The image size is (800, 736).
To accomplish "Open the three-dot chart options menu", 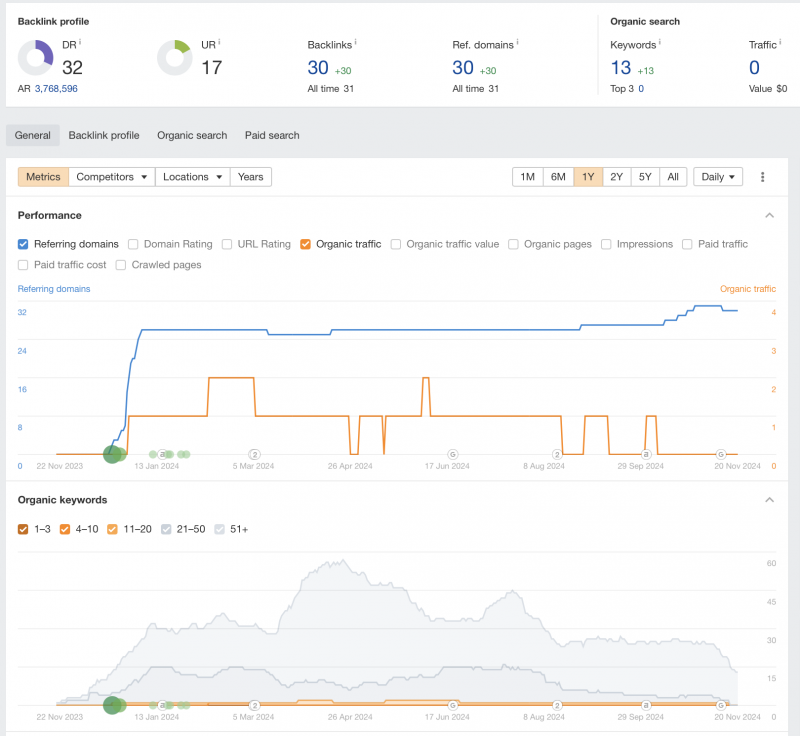I will click(762, 177).
